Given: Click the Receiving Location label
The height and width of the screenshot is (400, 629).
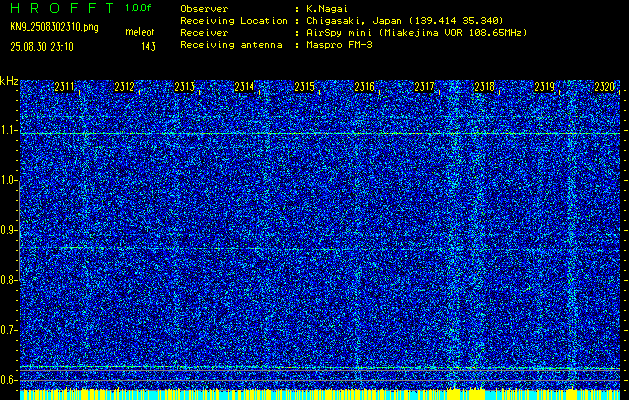Looking at the screenshot, I should coord(234,20).
